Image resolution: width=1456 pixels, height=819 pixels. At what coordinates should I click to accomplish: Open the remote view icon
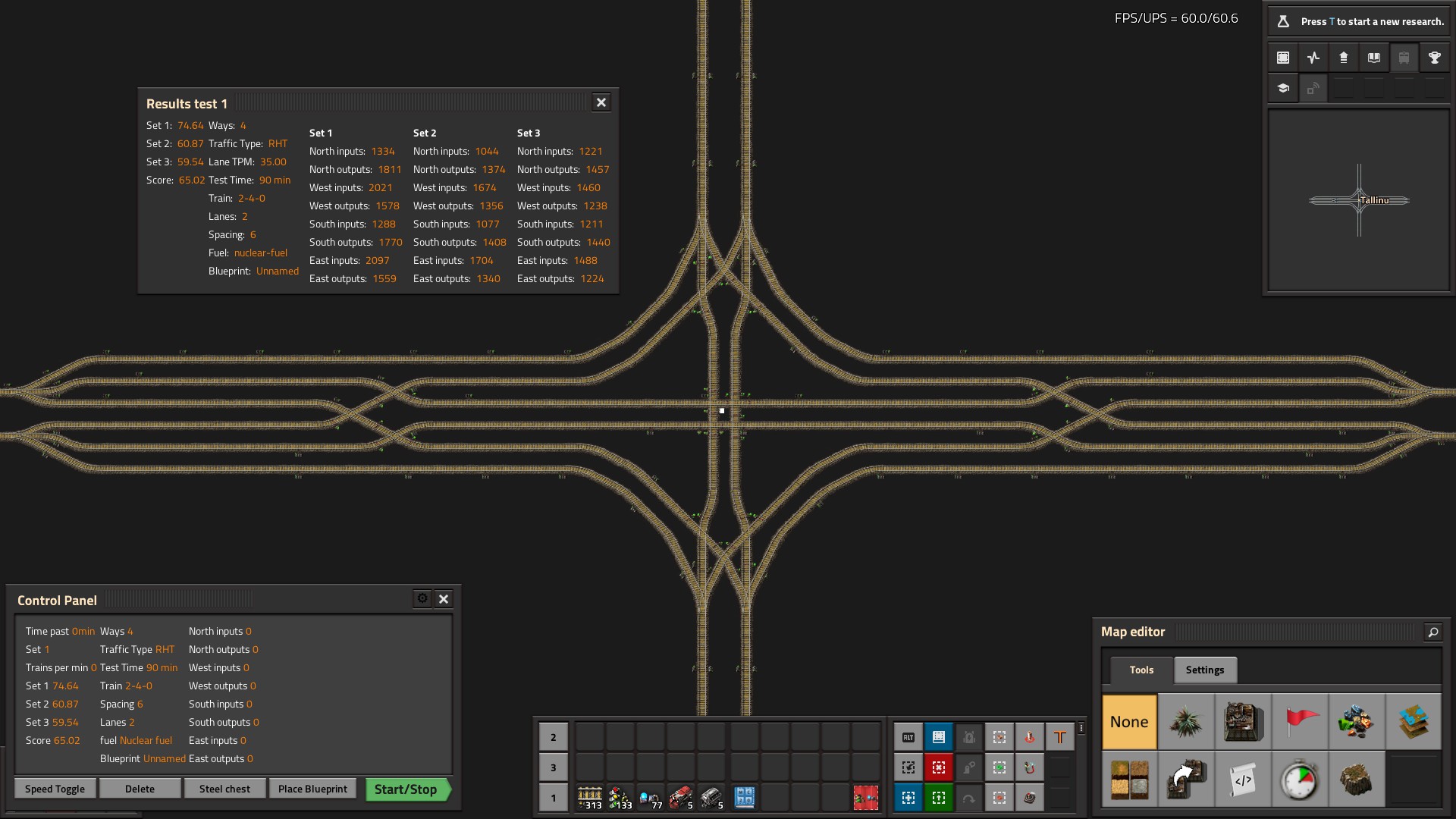(x=1313, y=88)
